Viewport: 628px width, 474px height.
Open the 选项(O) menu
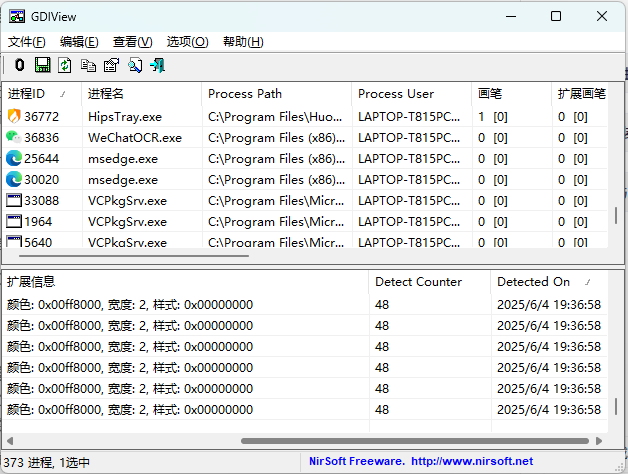tap(187, 42)
